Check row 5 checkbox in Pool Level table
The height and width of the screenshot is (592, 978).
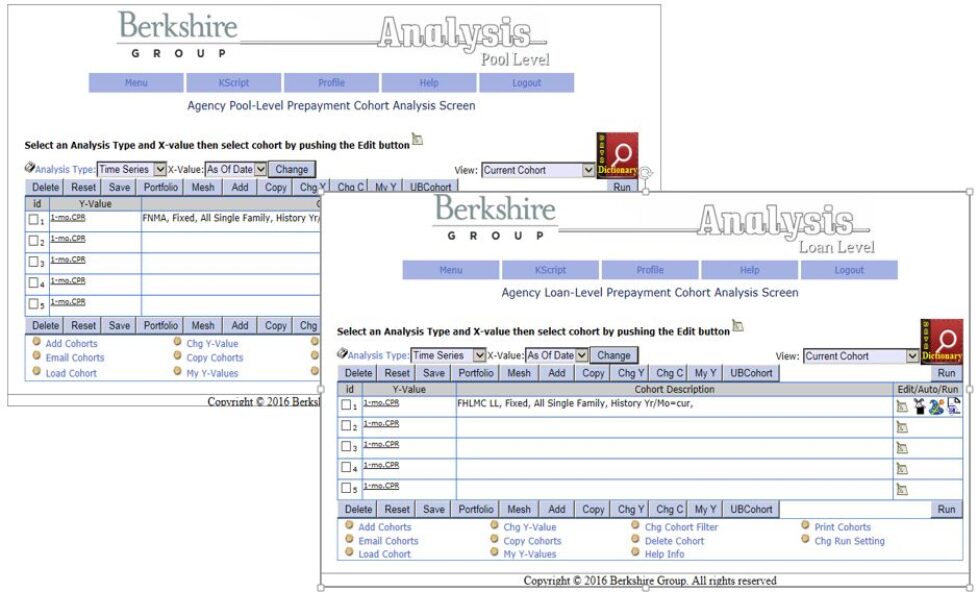pyautogui.click(x=34, y=304)
